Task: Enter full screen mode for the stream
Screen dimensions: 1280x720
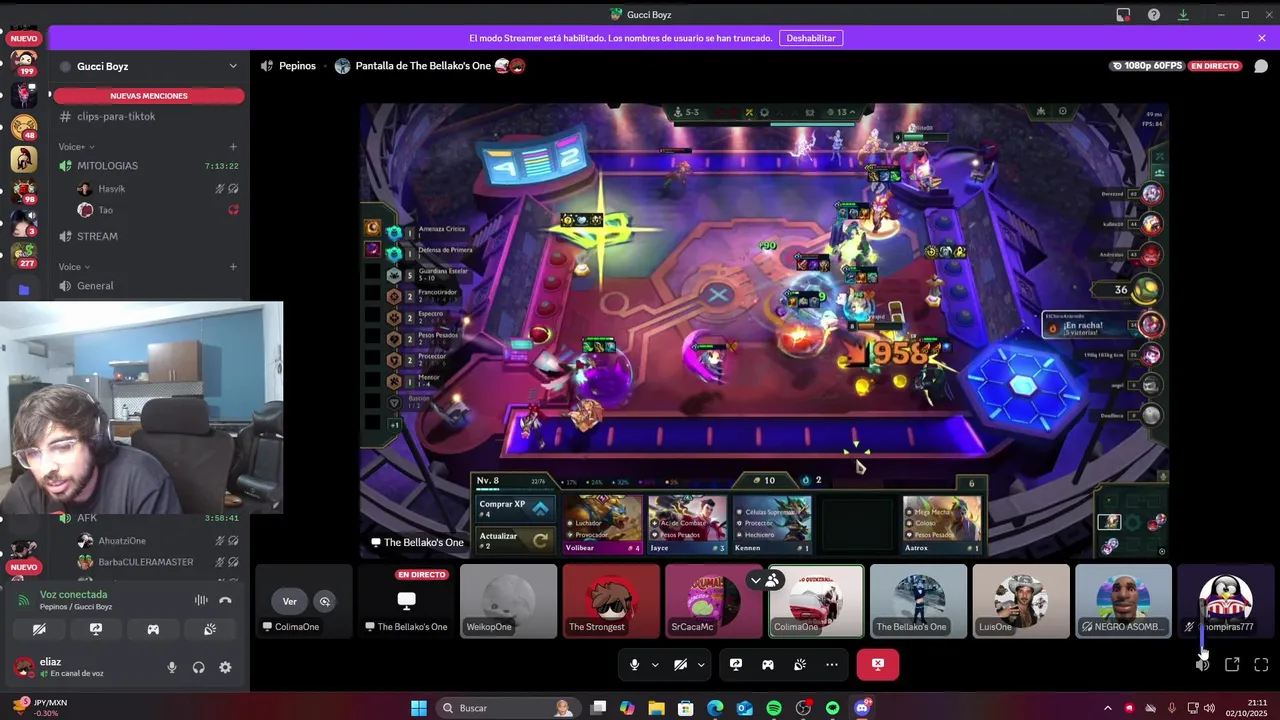Action: pyautogui.click(x=1261, y=664)
